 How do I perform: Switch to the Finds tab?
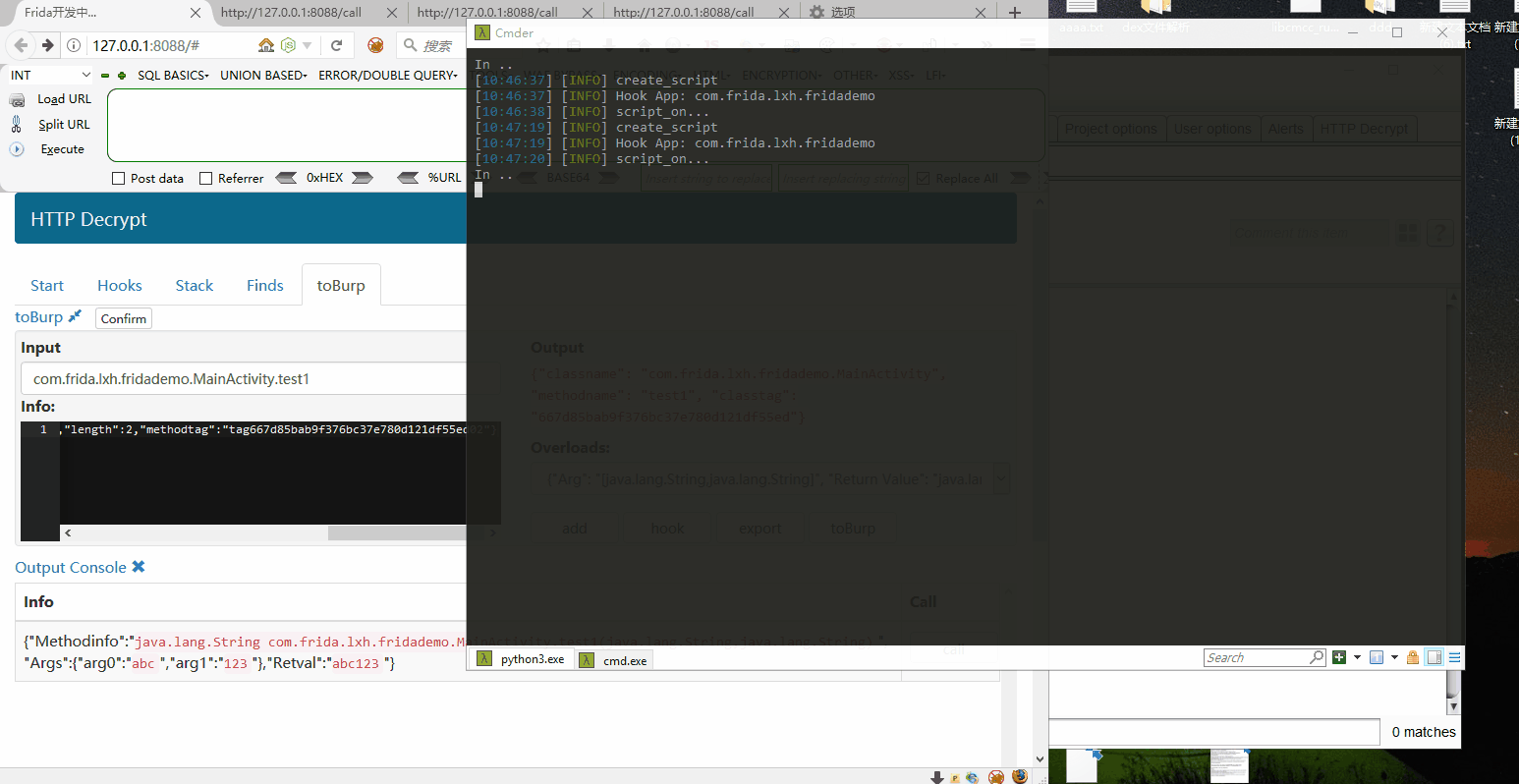[265, 285]
